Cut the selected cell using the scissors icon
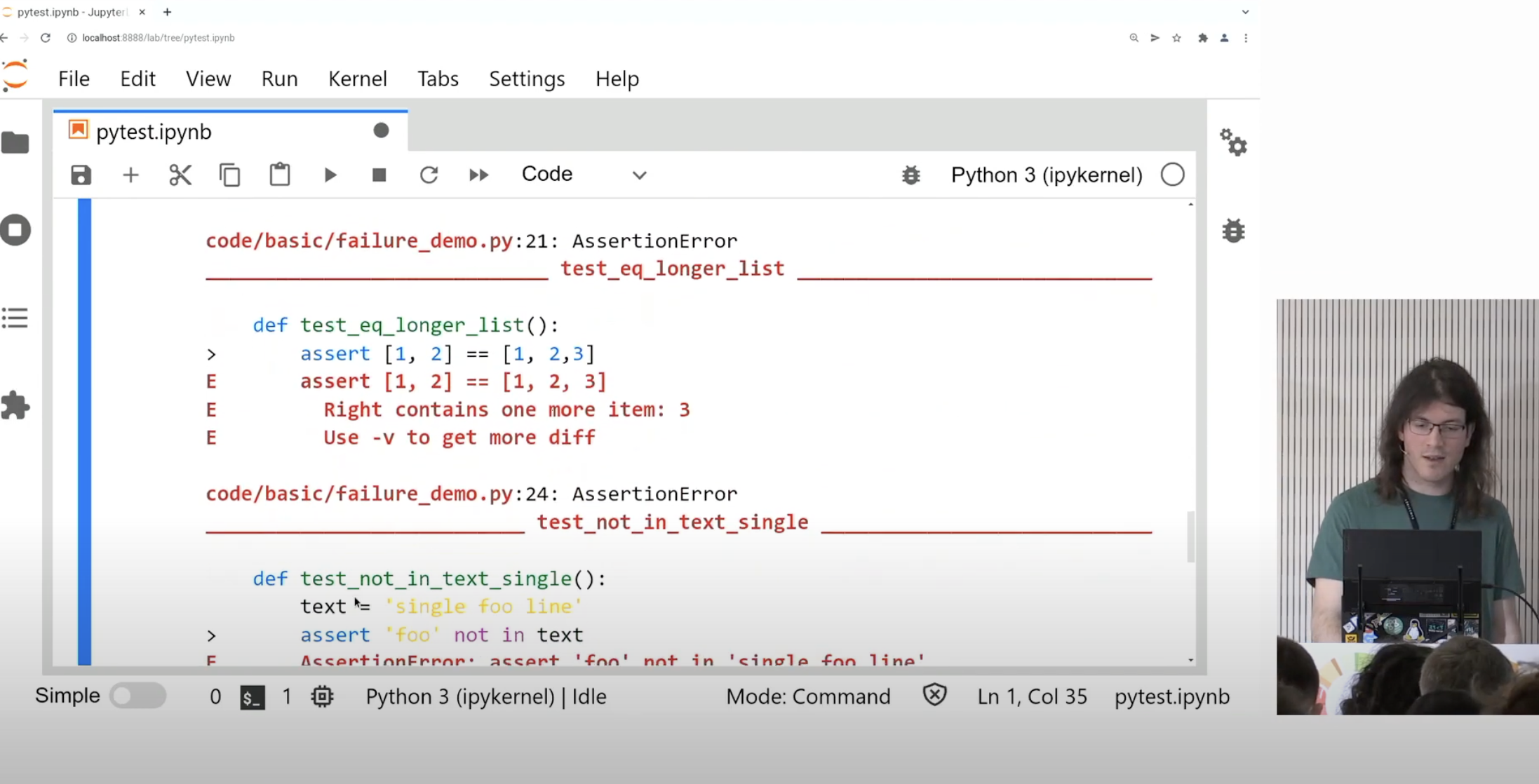Screen dimensions: 1539x784 click(x=180, y=175)
